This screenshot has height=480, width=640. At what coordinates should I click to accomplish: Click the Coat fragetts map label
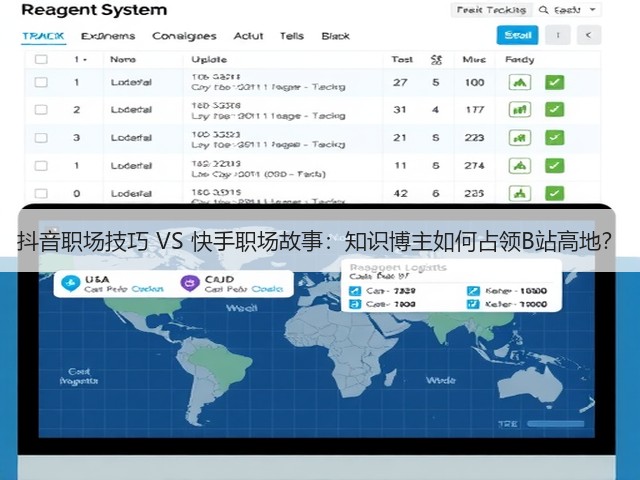point(79,376)
